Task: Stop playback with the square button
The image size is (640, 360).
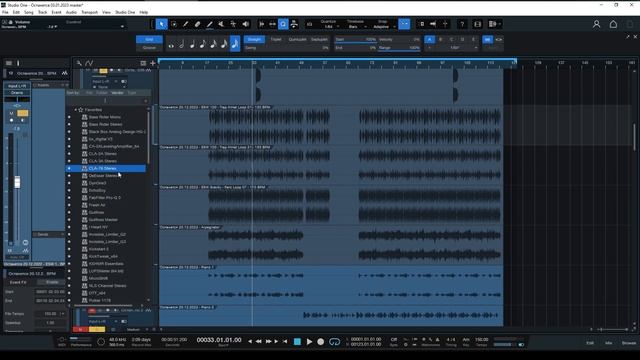Action: [297, 342]
